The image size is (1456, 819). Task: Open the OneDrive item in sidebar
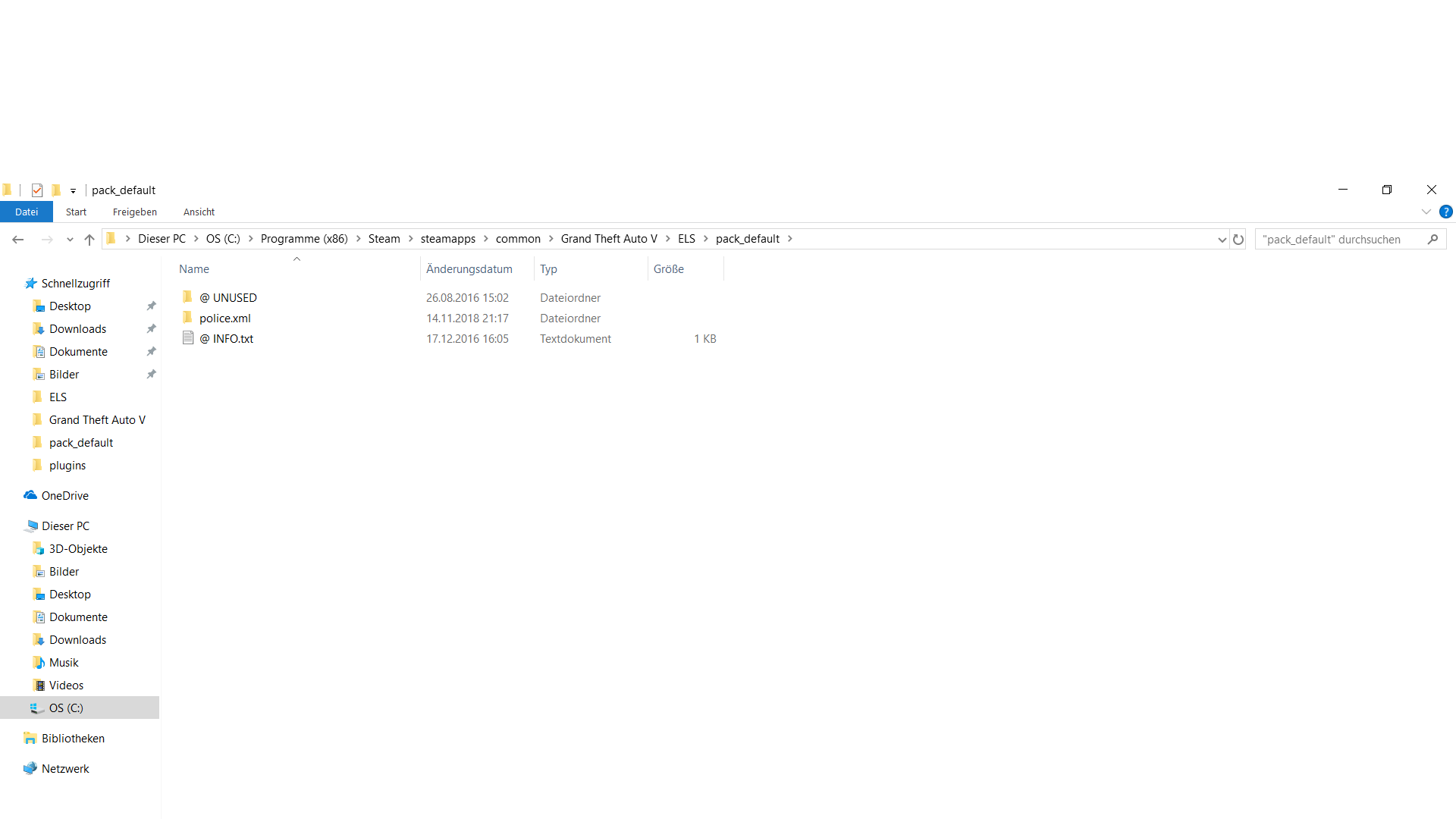65,496
